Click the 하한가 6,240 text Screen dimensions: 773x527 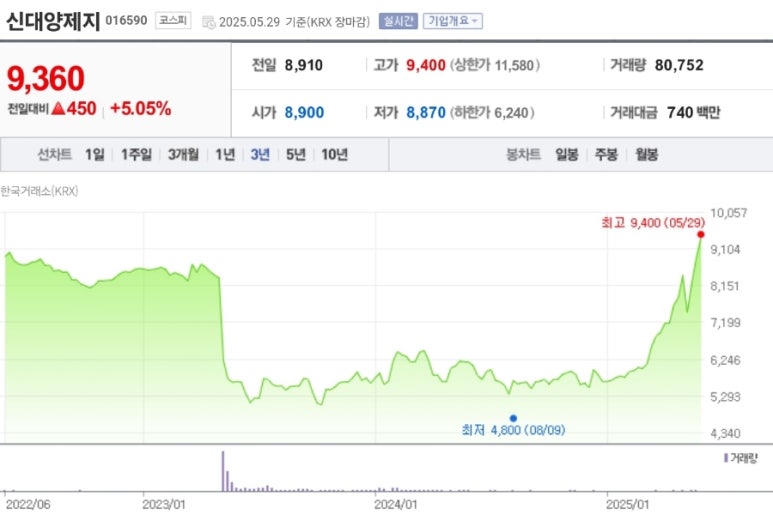coord(492,112)
